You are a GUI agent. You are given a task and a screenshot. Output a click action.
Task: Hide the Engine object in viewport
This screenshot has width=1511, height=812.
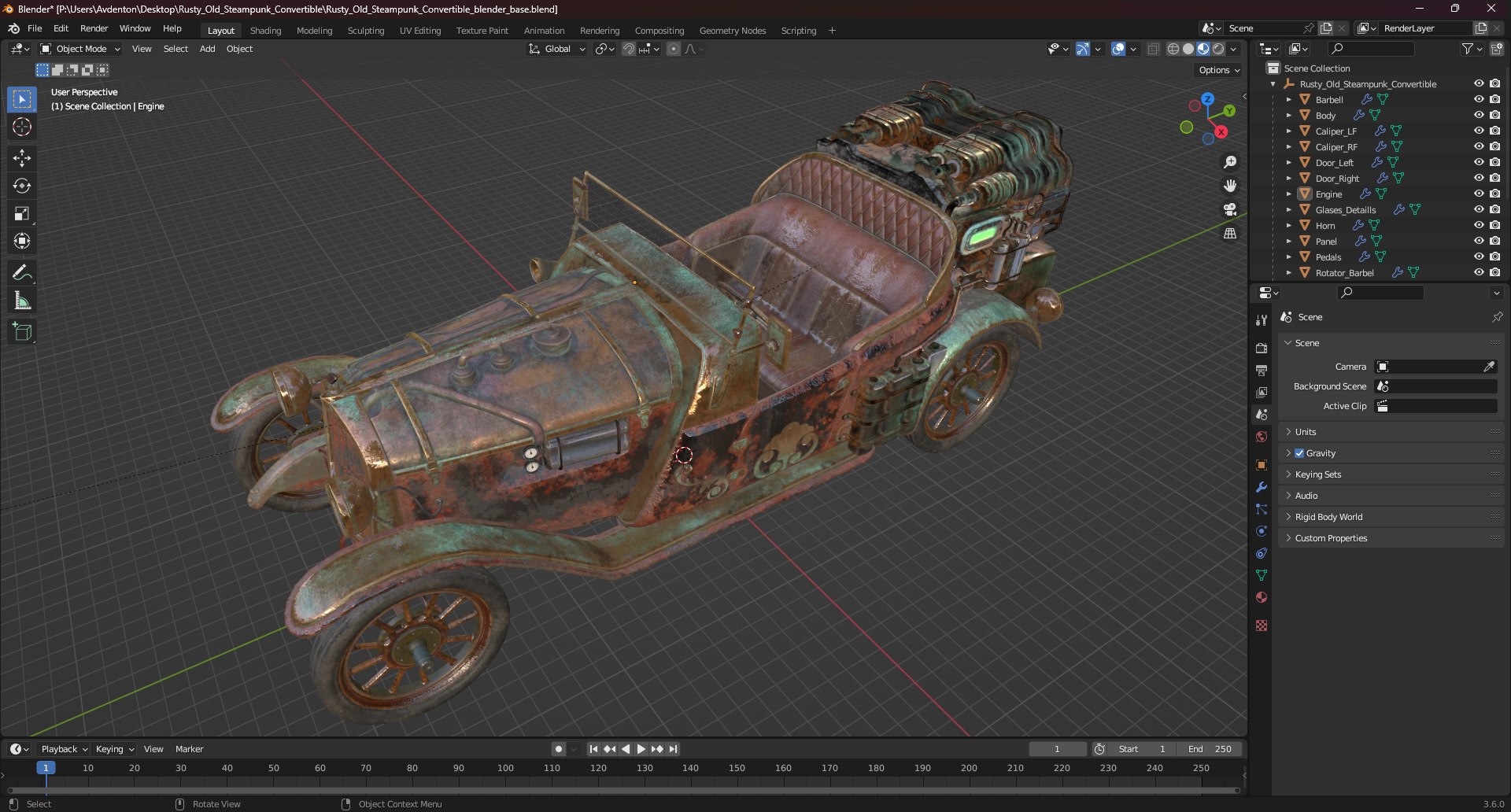pyautogui.click(x=1479, y=194)
